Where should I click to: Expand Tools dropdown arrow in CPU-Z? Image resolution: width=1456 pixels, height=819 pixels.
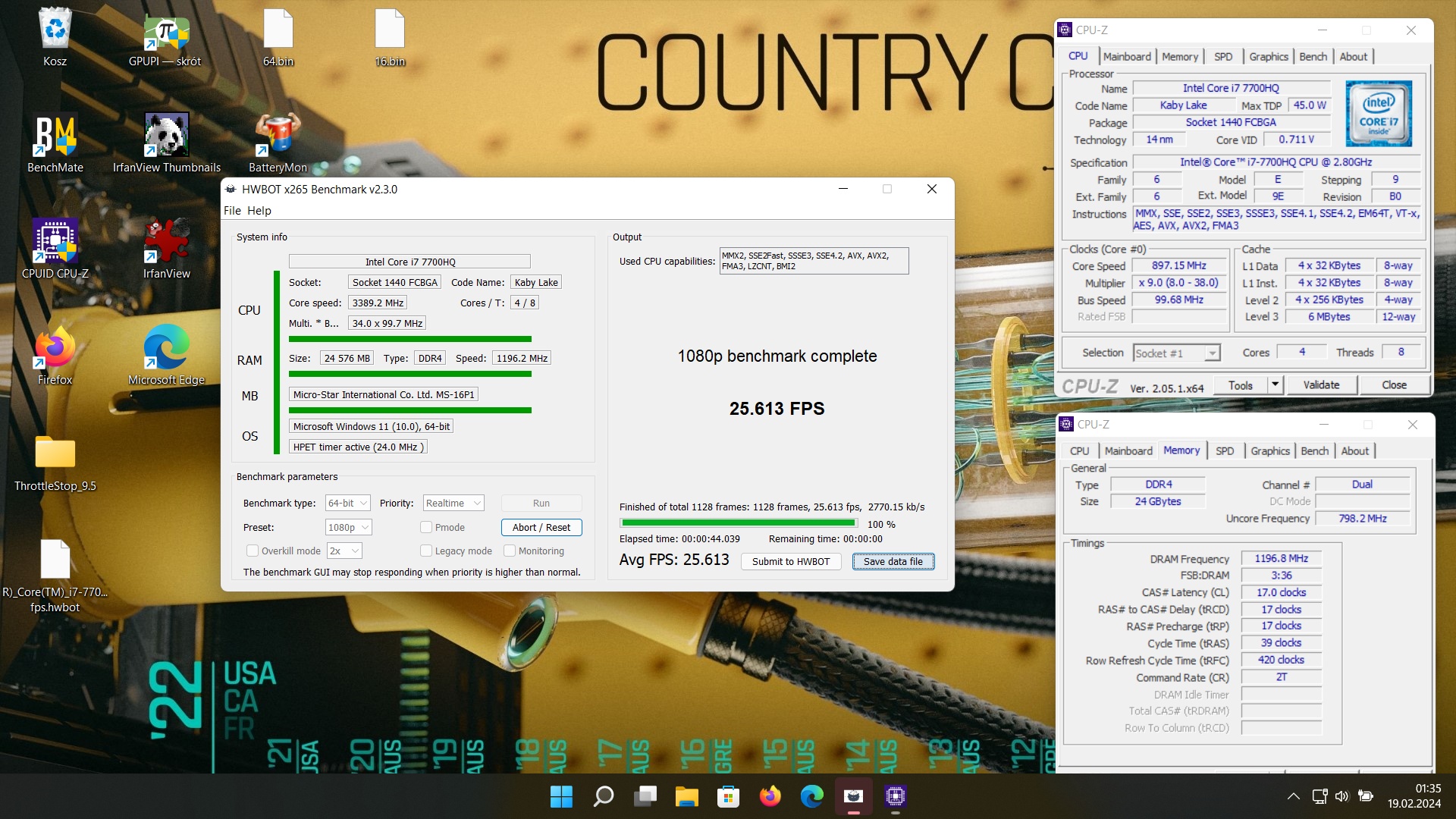coord(1275,384)
